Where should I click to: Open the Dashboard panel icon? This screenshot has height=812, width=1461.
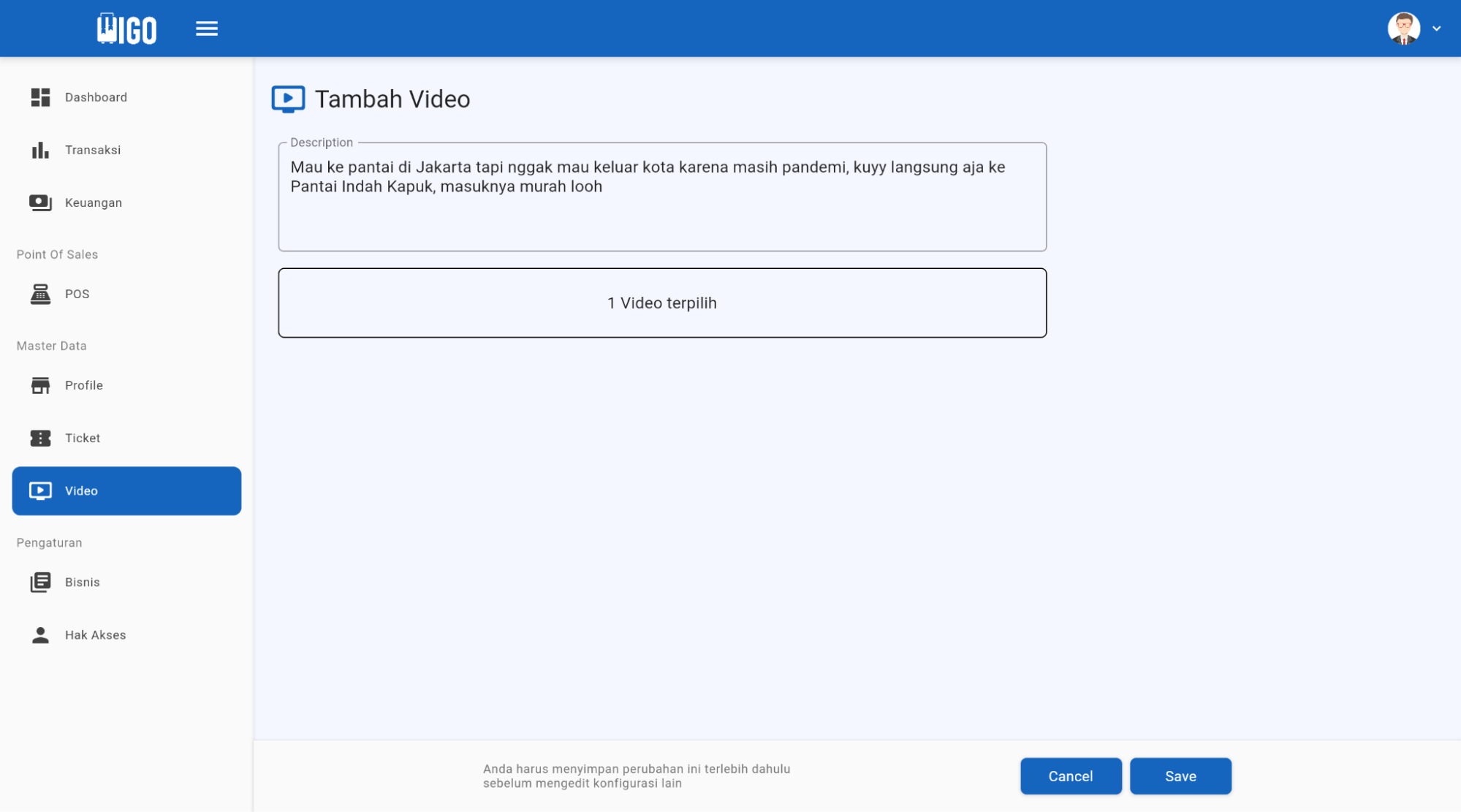coord(39,96)
